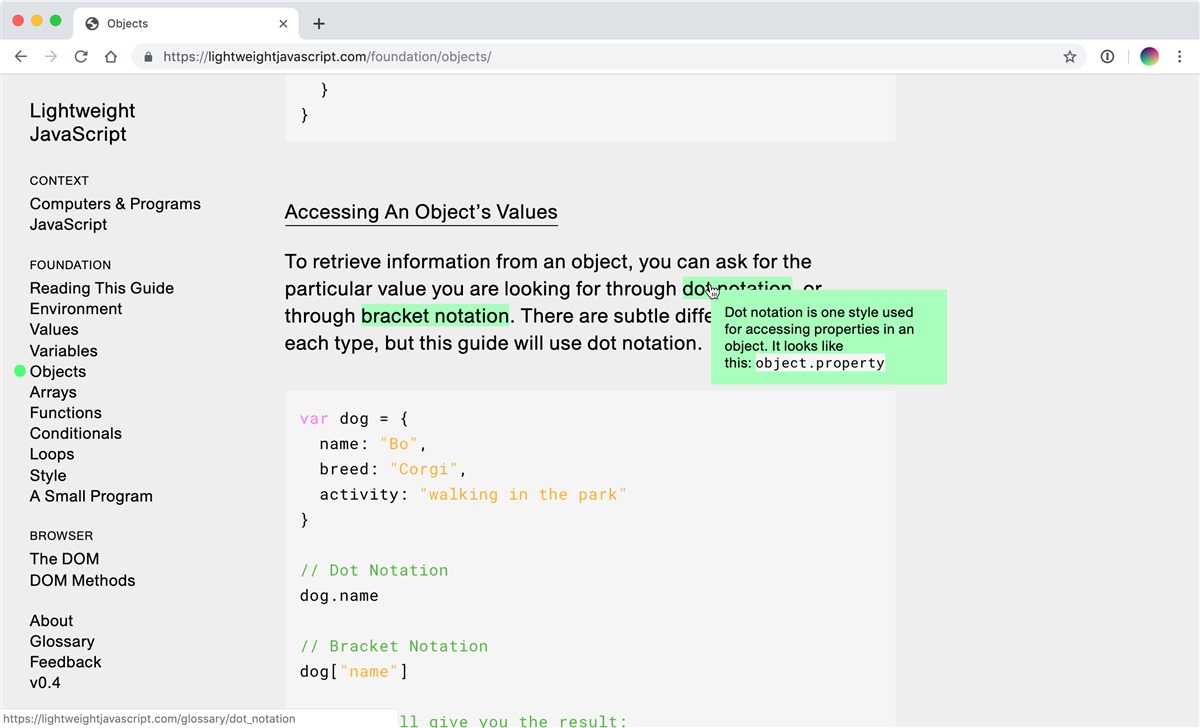The width and height of the screenshot is (1200, 728).
Task: Open the Functions page in sidebar
Action: click(66, 413)
